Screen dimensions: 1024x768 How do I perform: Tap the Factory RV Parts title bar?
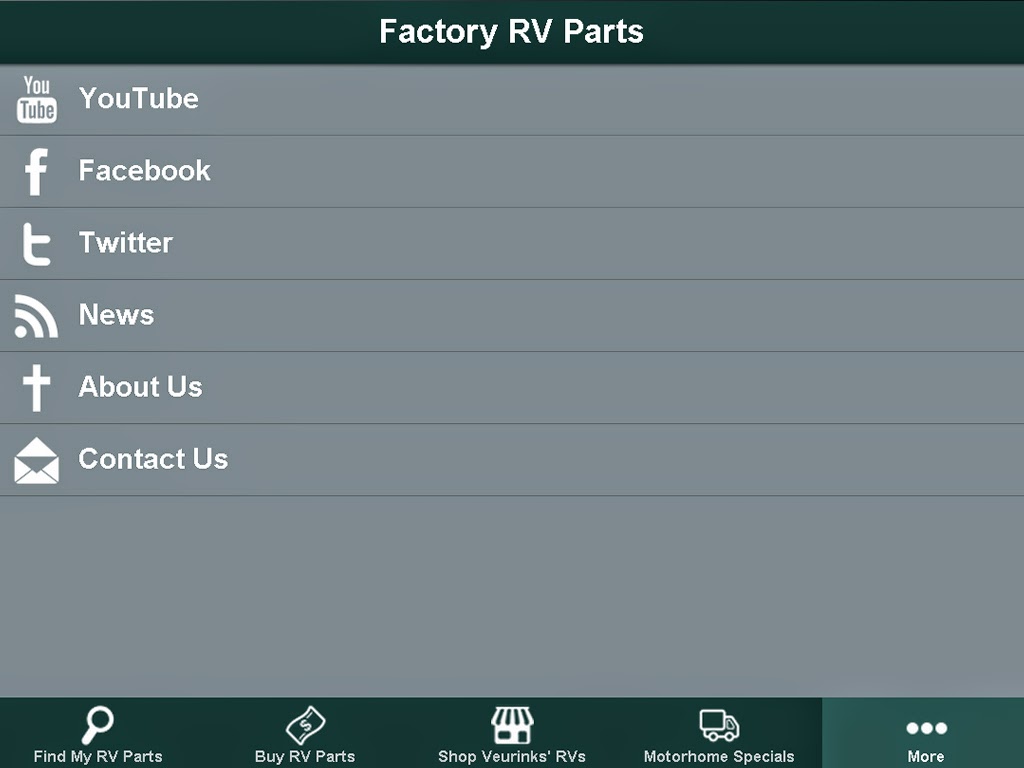point(512,31)
